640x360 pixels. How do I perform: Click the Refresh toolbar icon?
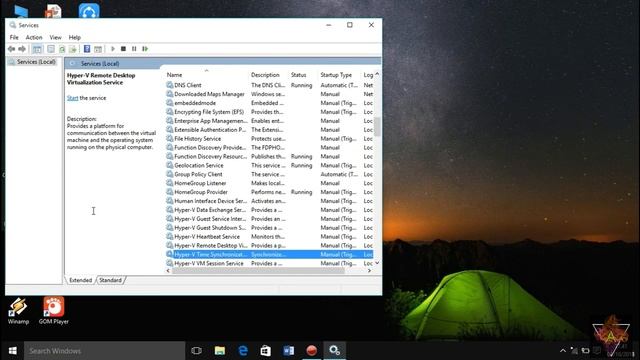(62, 49)
